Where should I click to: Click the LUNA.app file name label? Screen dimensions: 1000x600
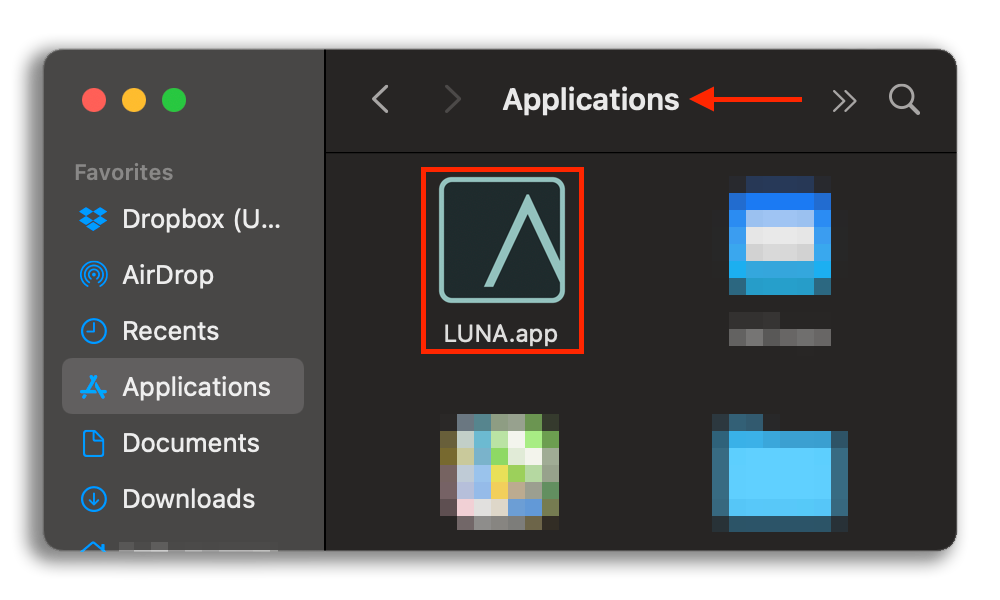(501, 333)
